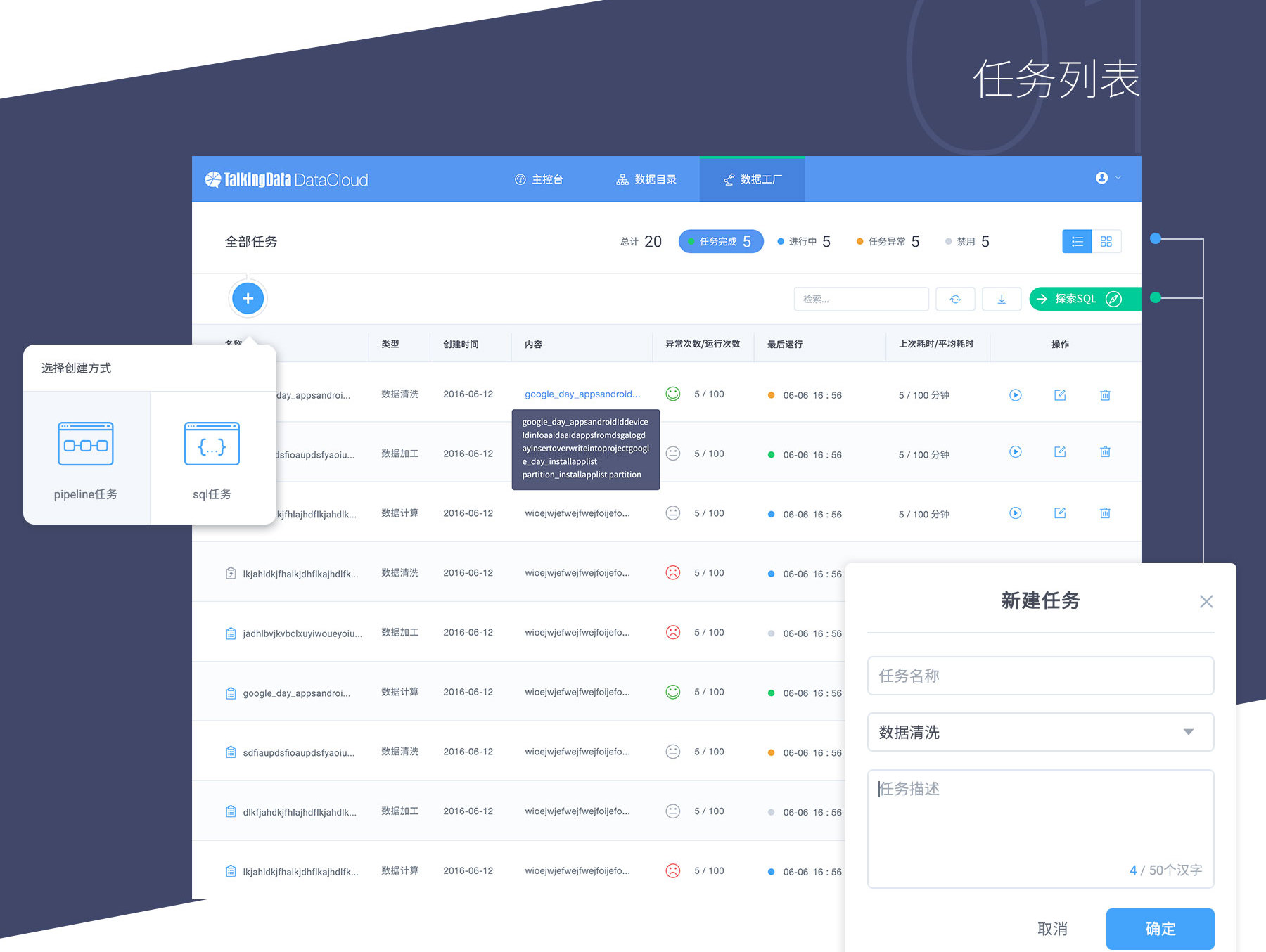This screenshot has height=952, width=1266.
Task: Click the TalkingData DataCloud logo
Action: tap(286, 179)
